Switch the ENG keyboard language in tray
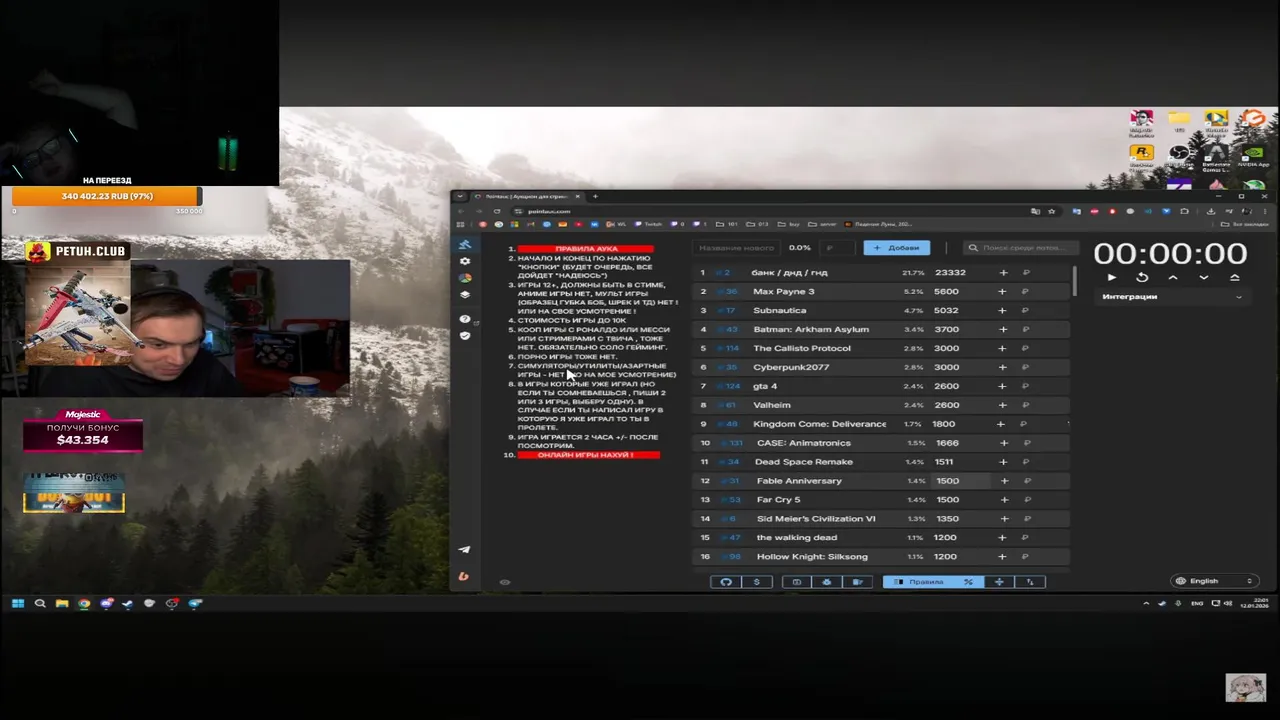 (1196, 604)
